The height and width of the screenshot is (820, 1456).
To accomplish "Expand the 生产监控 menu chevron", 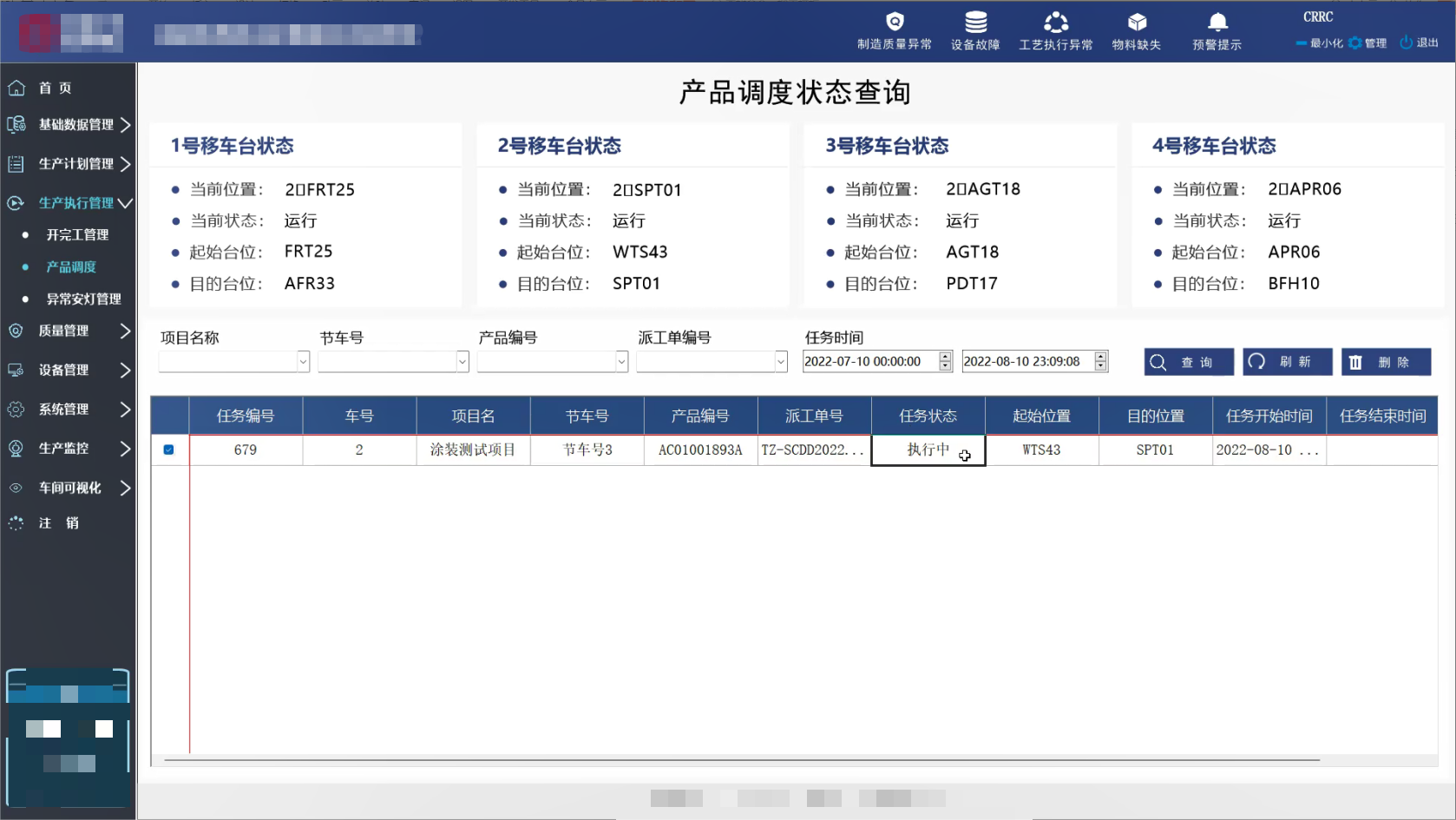I will 125,449.
